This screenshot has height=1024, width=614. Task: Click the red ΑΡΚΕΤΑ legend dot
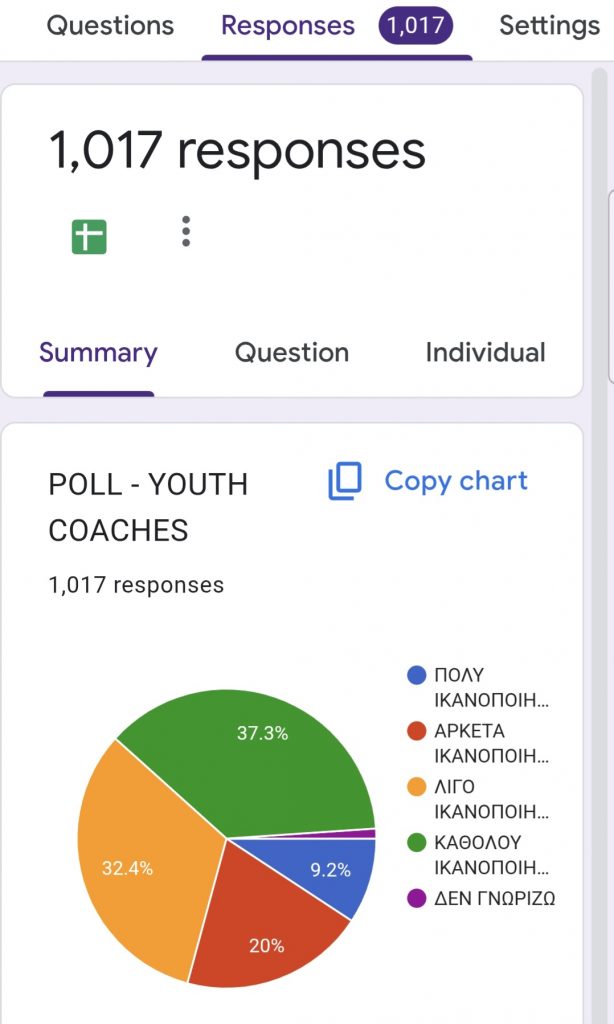coord(417,731)
